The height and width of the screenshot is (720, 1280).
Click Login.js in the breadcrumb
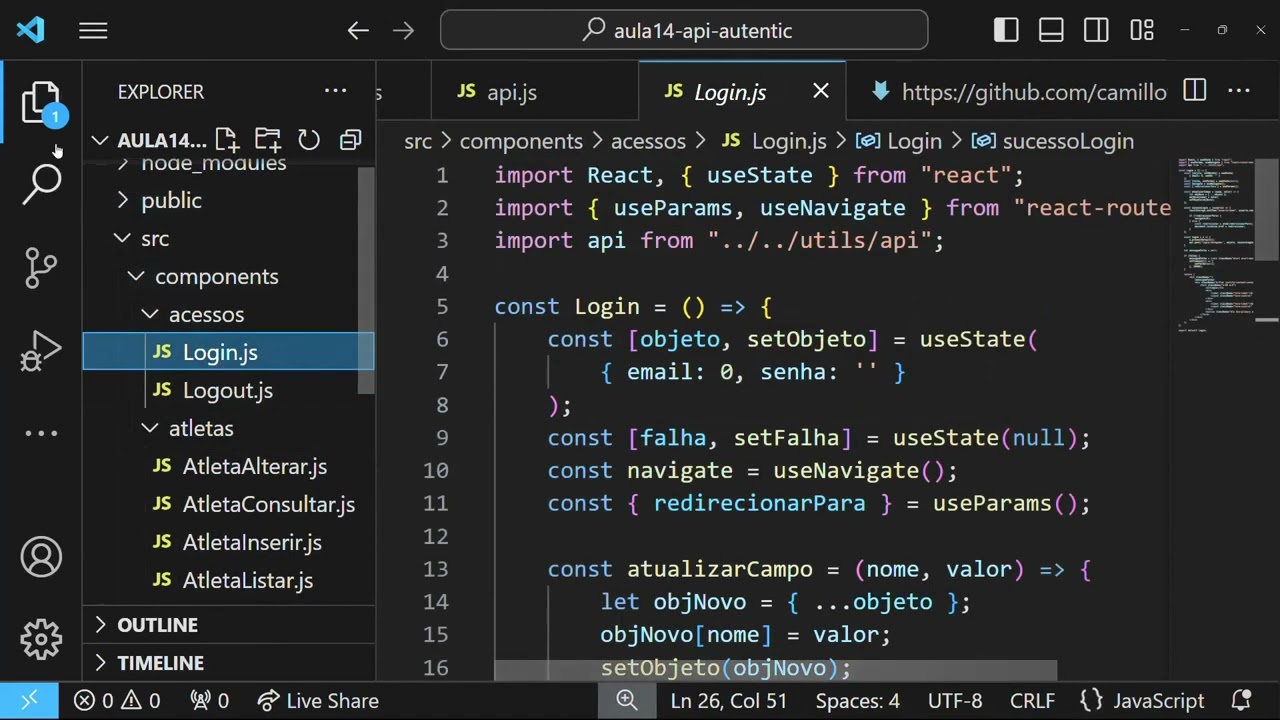(775, 141)
